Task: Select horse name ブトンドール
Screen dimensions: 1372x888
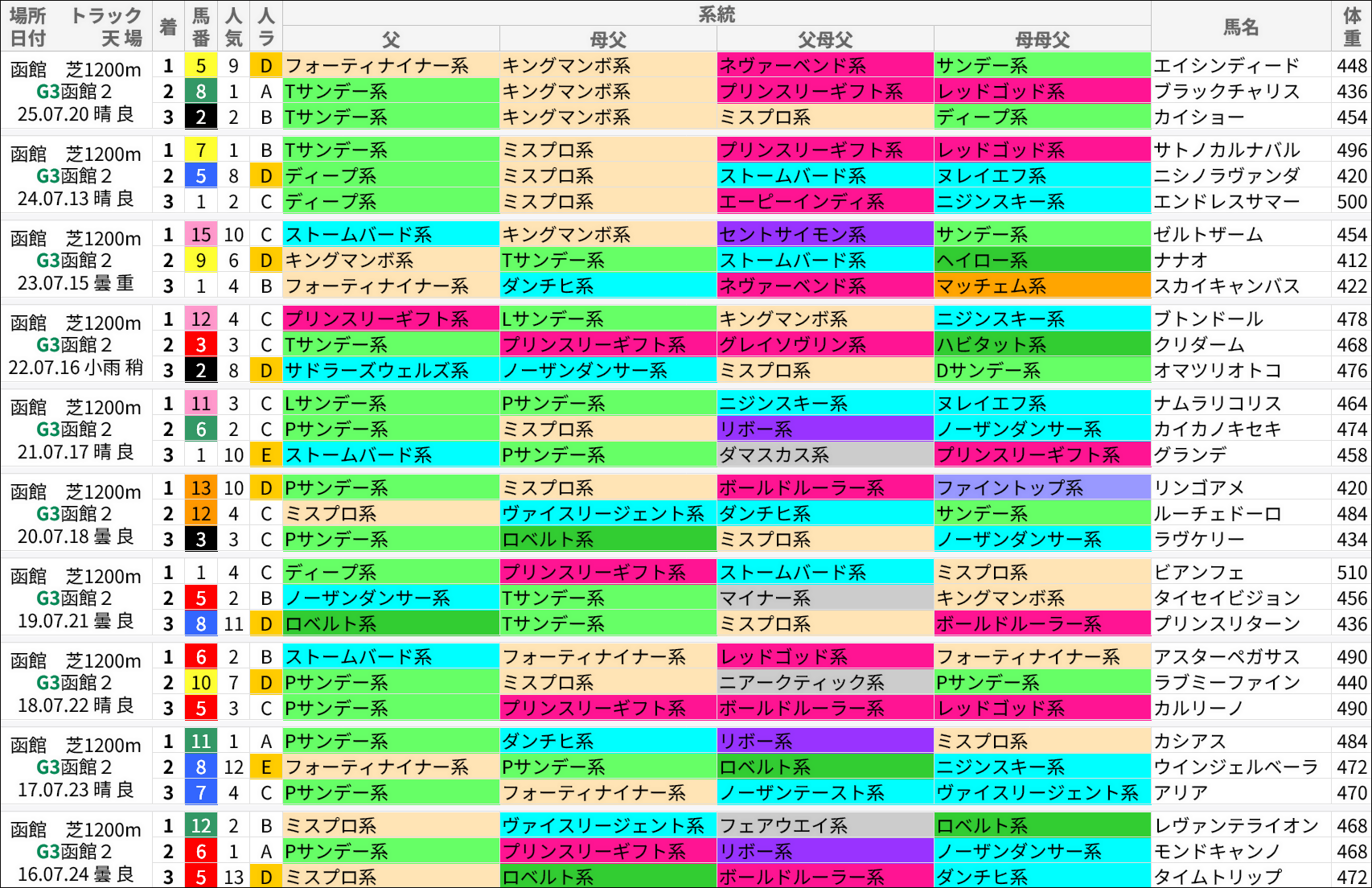Action: point(1208,319)
